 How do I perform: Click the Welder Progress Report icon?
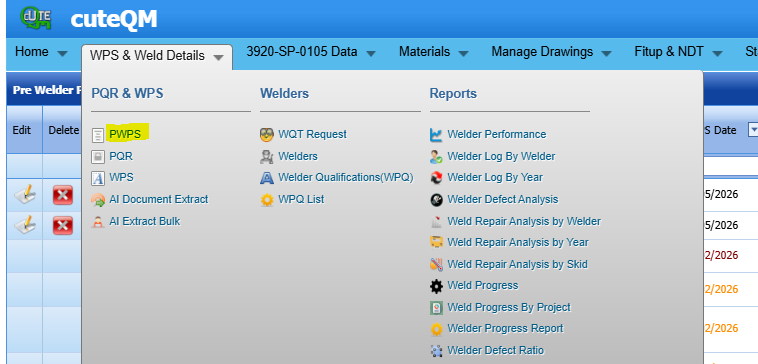click(x=436, y=329)
